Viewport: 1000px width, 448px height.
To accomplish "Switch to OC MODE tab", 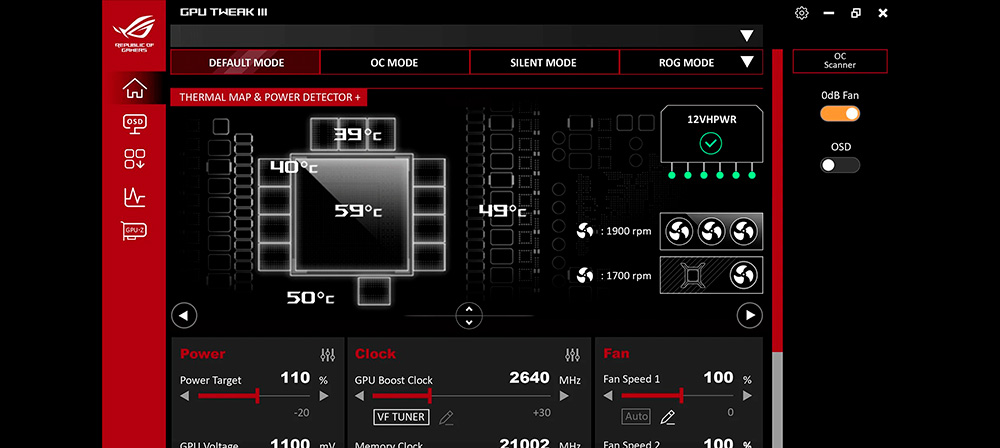I will click(x=394, y=63).
